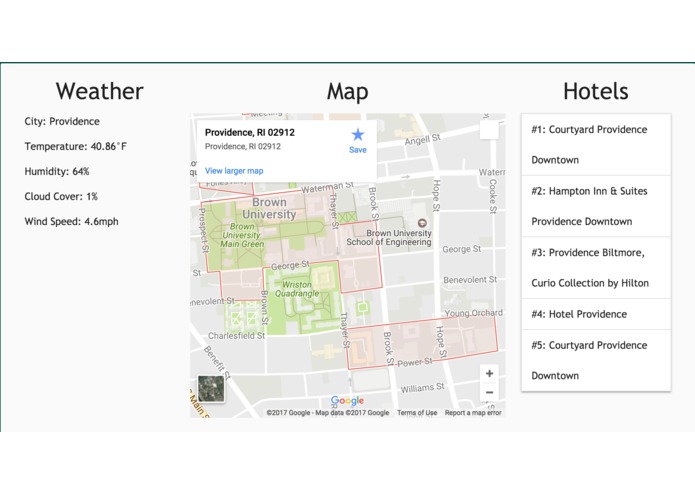Click the Charlesfield St label on map
Screen dimensions: 695x494
tap(237, 336)
